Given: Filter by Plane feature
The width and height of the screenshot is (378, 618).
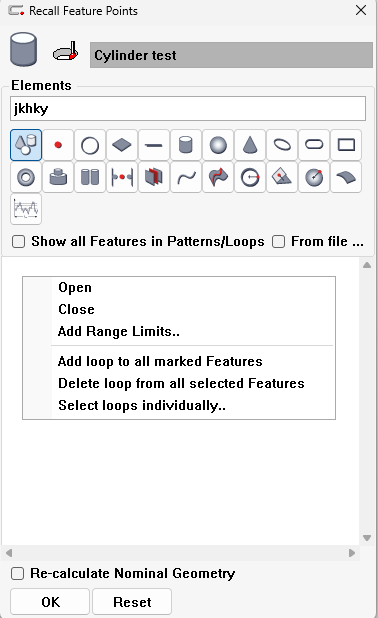Looking at the screenshot, I should [122, 145].
